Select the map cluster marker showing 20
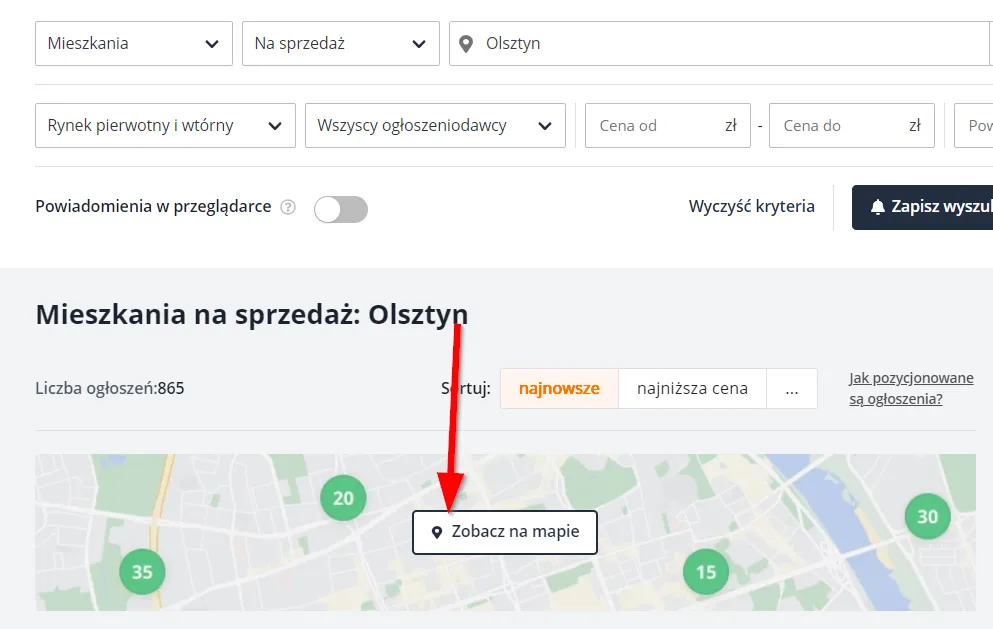993x629 pixels. tap(342, 497)
